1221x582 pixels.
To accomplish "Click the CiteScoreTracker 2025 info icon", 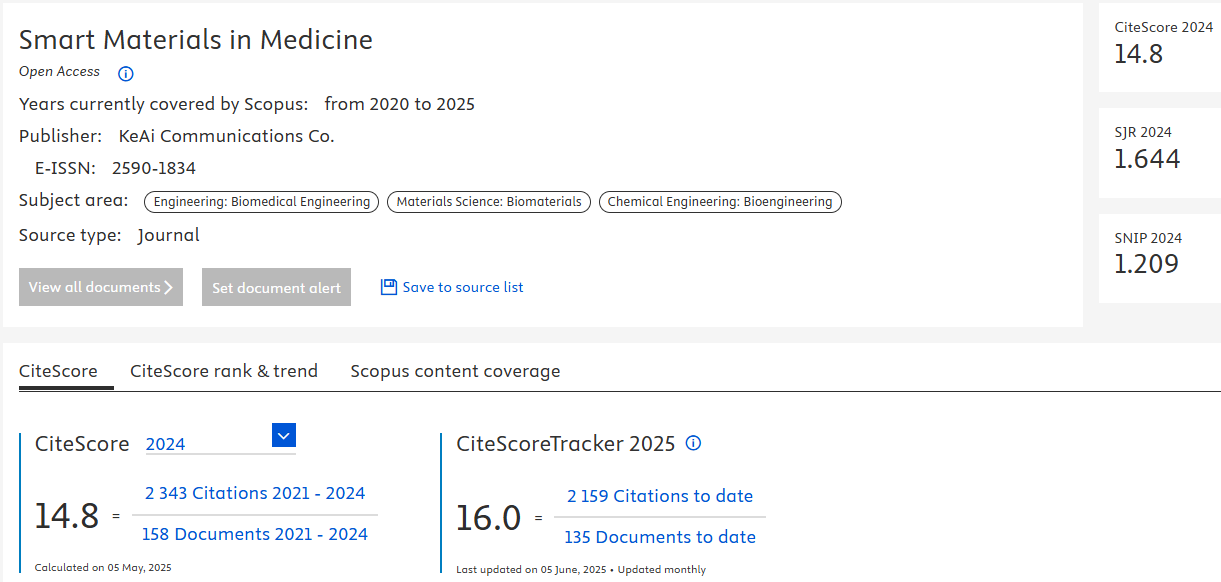I will [693, 443].
